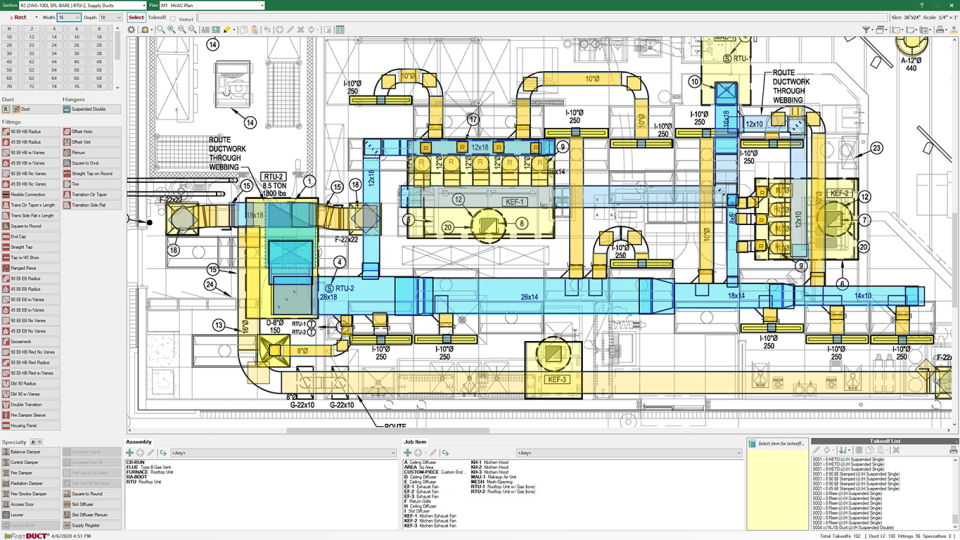Select the Fire/Smoke Damper specialty
This screenshot has width=960, height=540.
(x=31, y=493)
